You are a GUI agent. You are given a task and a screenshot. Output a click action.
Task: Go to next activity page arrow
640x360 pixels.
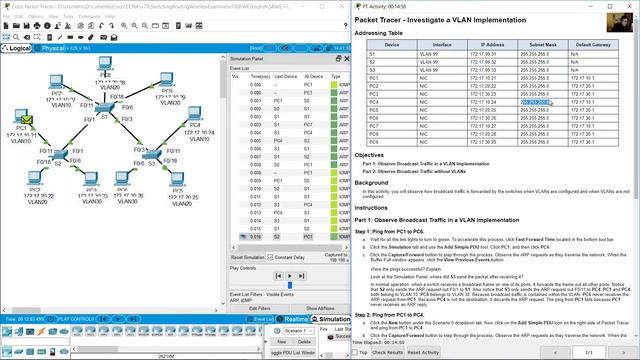coord(623,352)
